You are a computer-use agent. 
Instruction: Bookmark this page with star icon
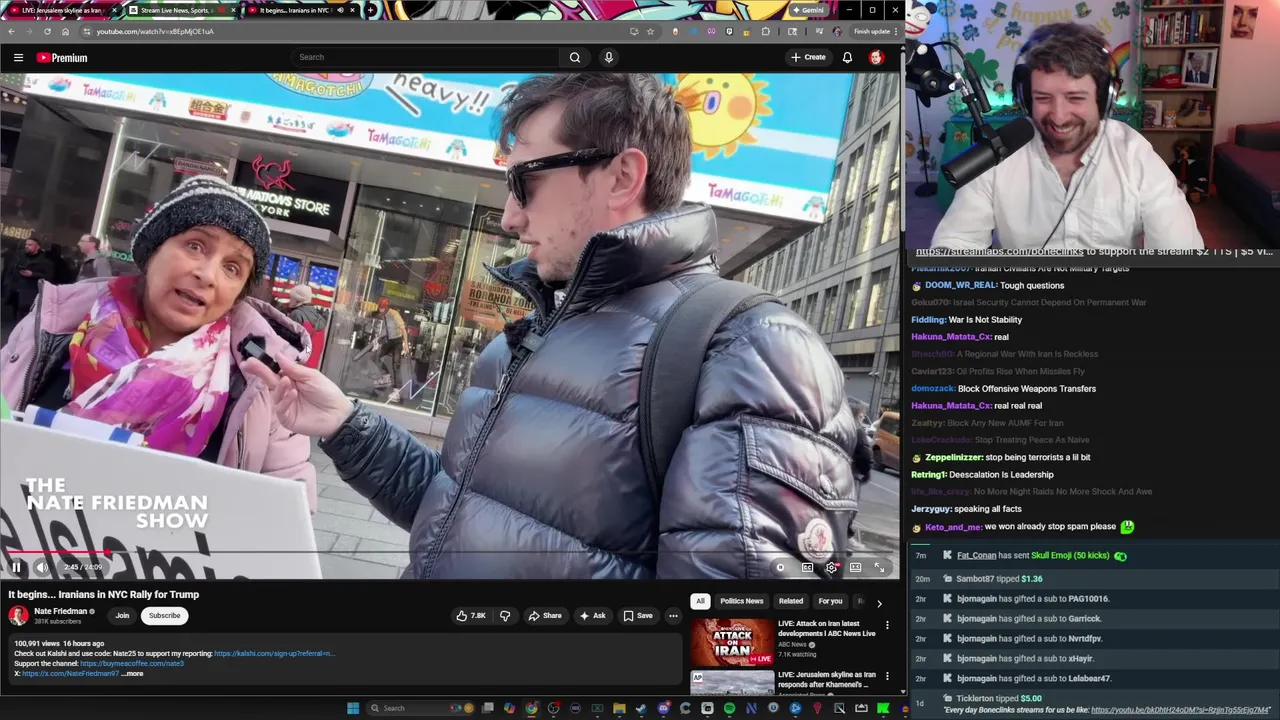pyautogui.click(x=651, y=31)
